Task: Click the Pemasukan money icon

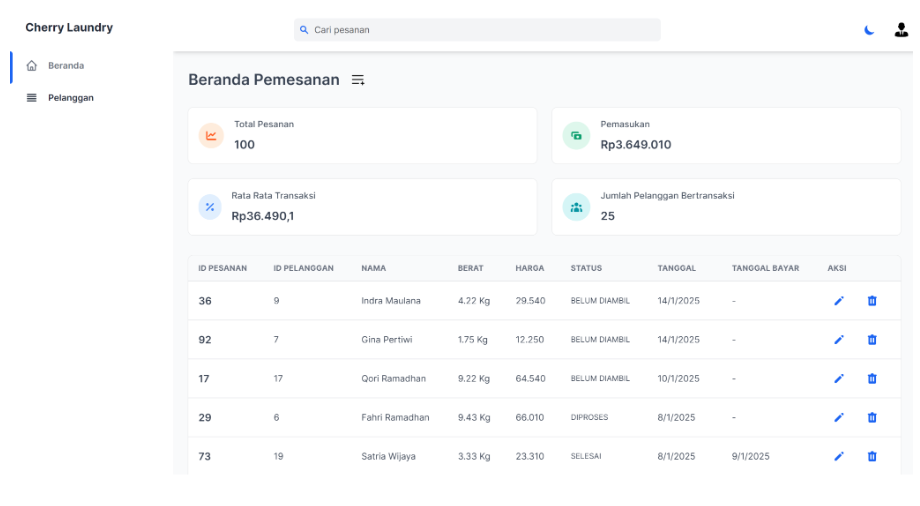Action: click(576, 136)
